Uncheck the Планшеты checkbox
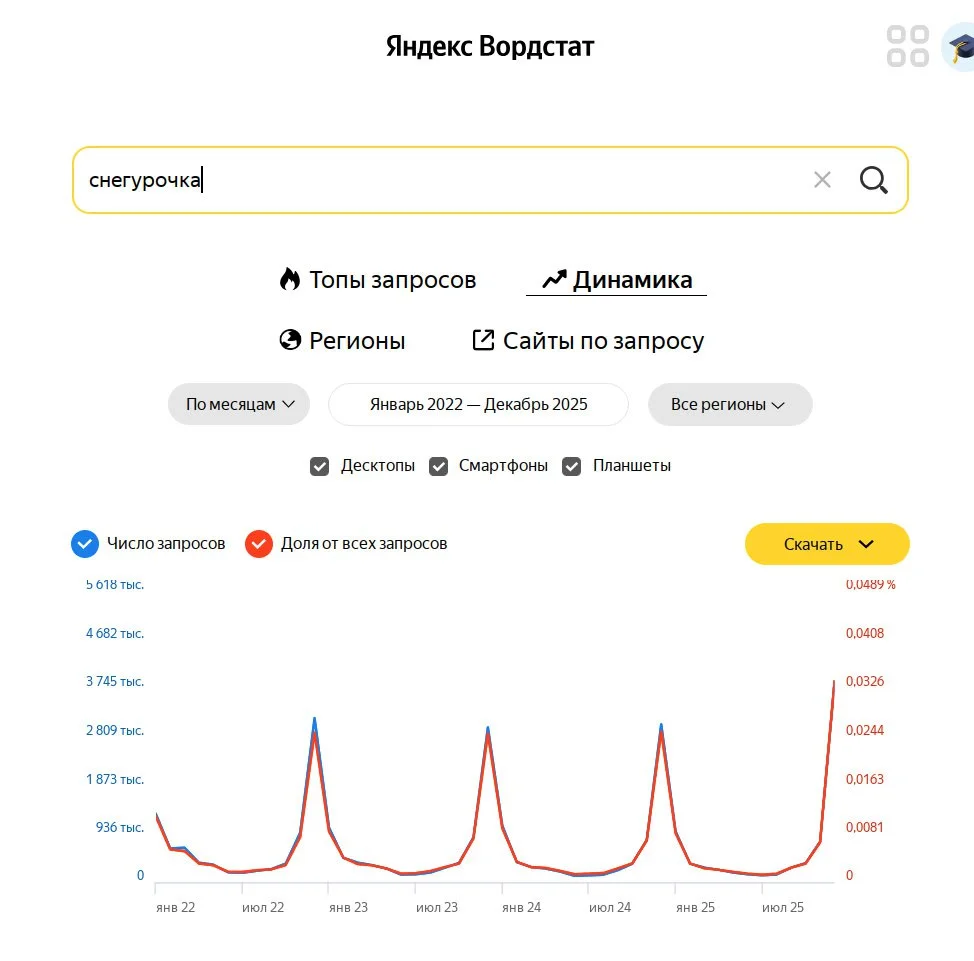 [x=572, y=466]
